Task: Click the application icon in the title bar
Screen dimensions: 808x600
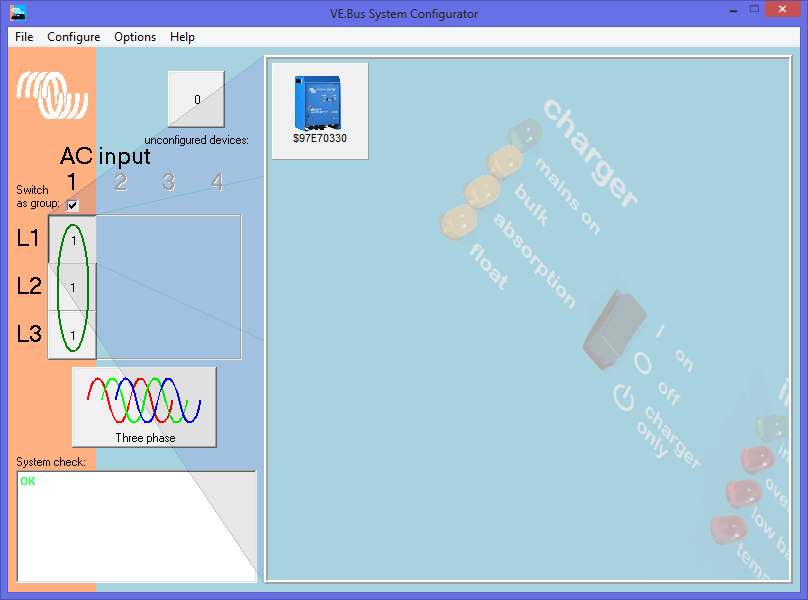Action: click(17, 13)
